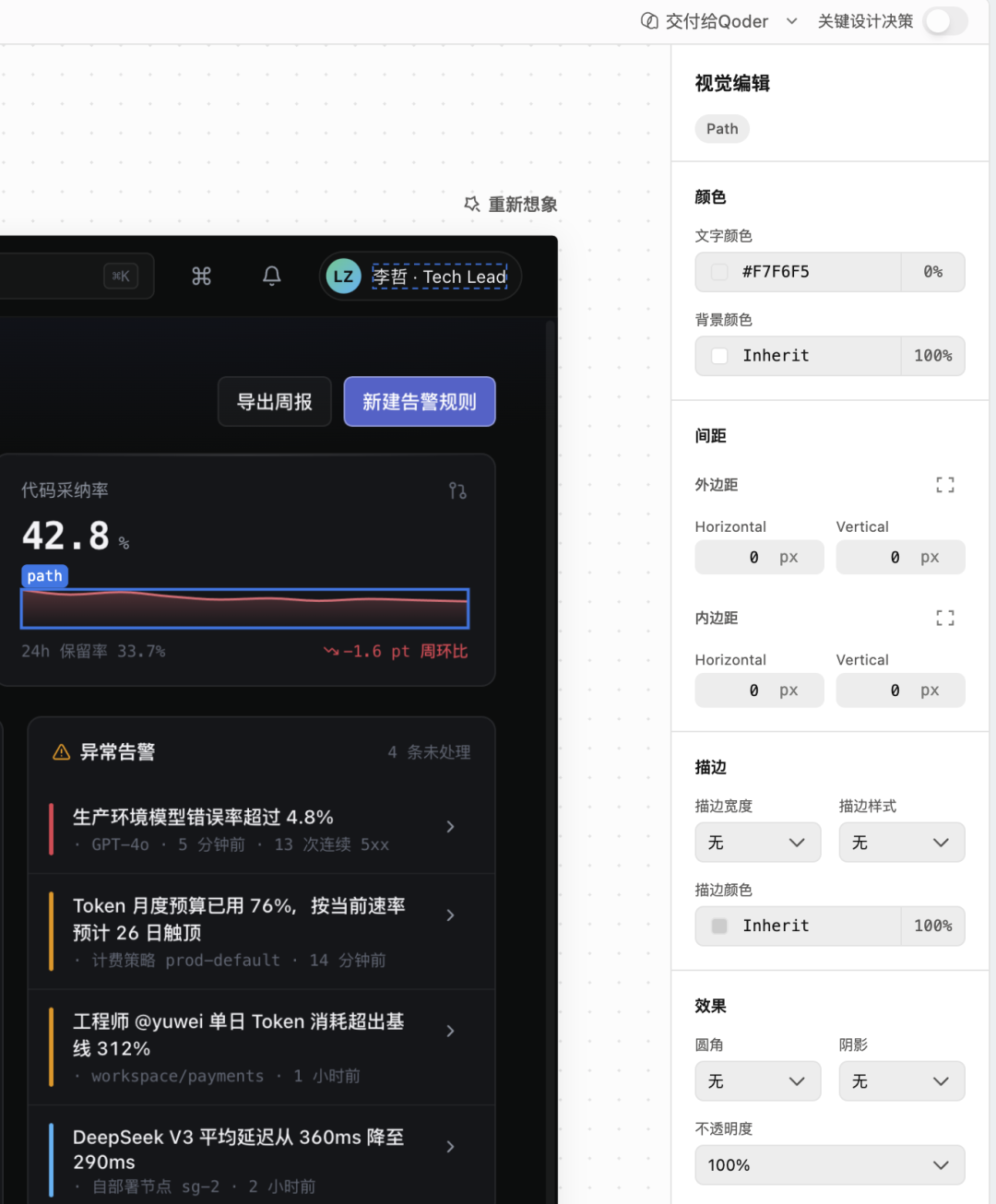Viewport: 996px width, 1204px height.
Task: Click 内边距 Horizontal px field
Action: [760, 691]
